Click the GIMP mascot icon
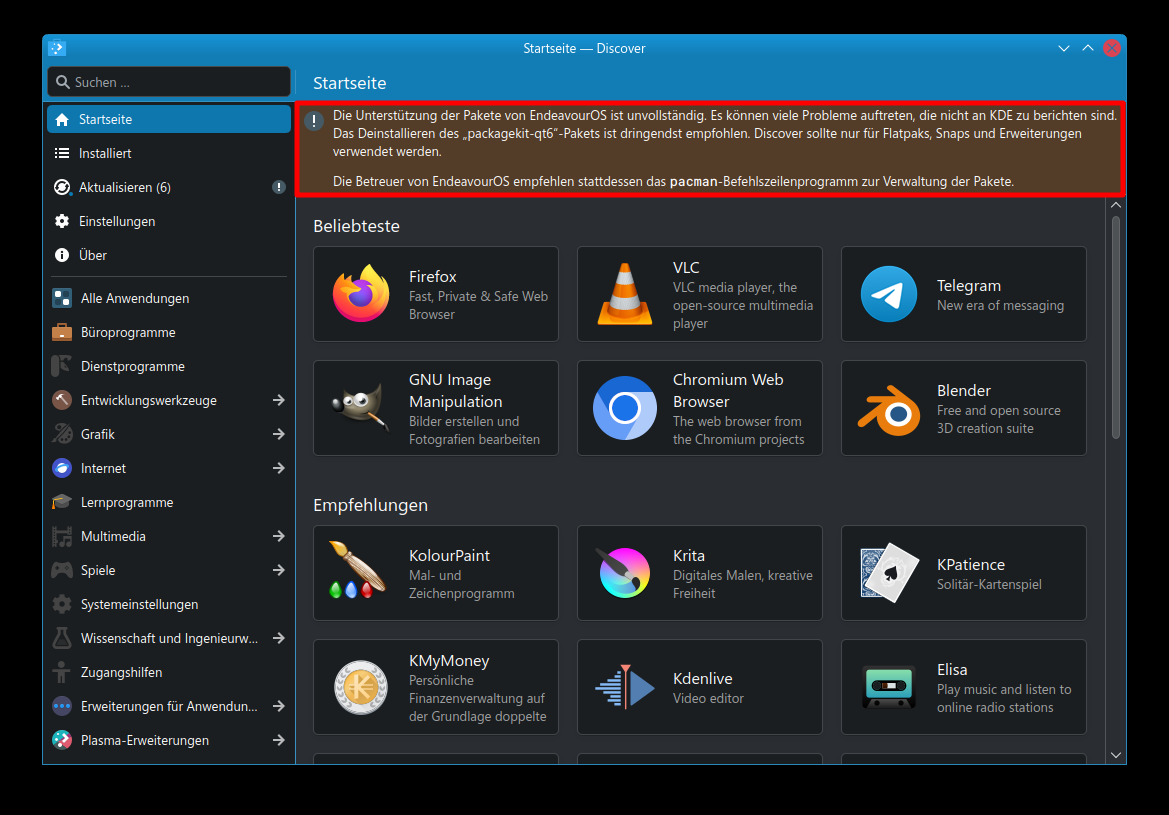The width and height of the screenshot is (1169, 815). 361,408
